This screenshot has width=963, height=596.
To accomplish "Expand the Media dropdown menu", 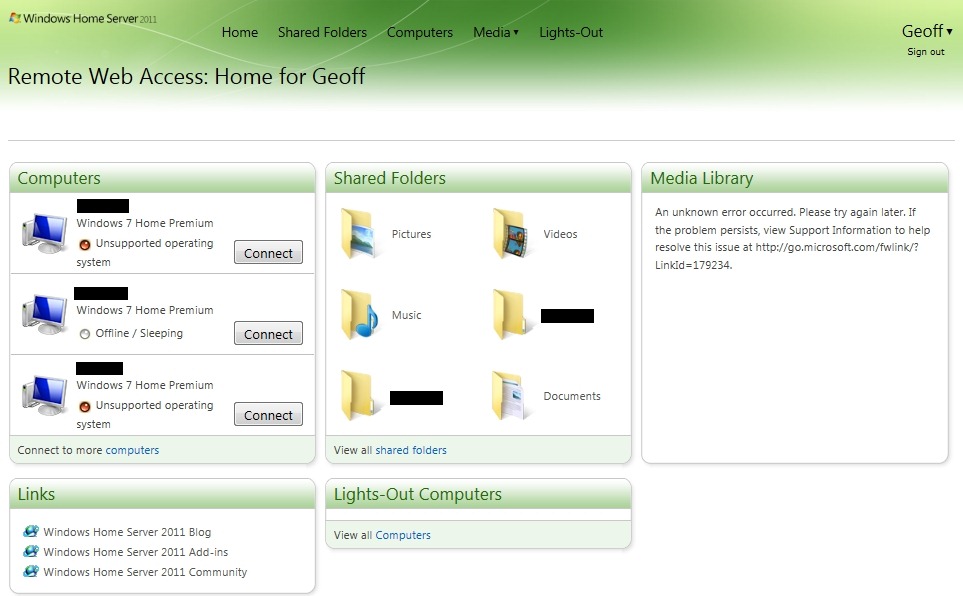I will point(495,32).
